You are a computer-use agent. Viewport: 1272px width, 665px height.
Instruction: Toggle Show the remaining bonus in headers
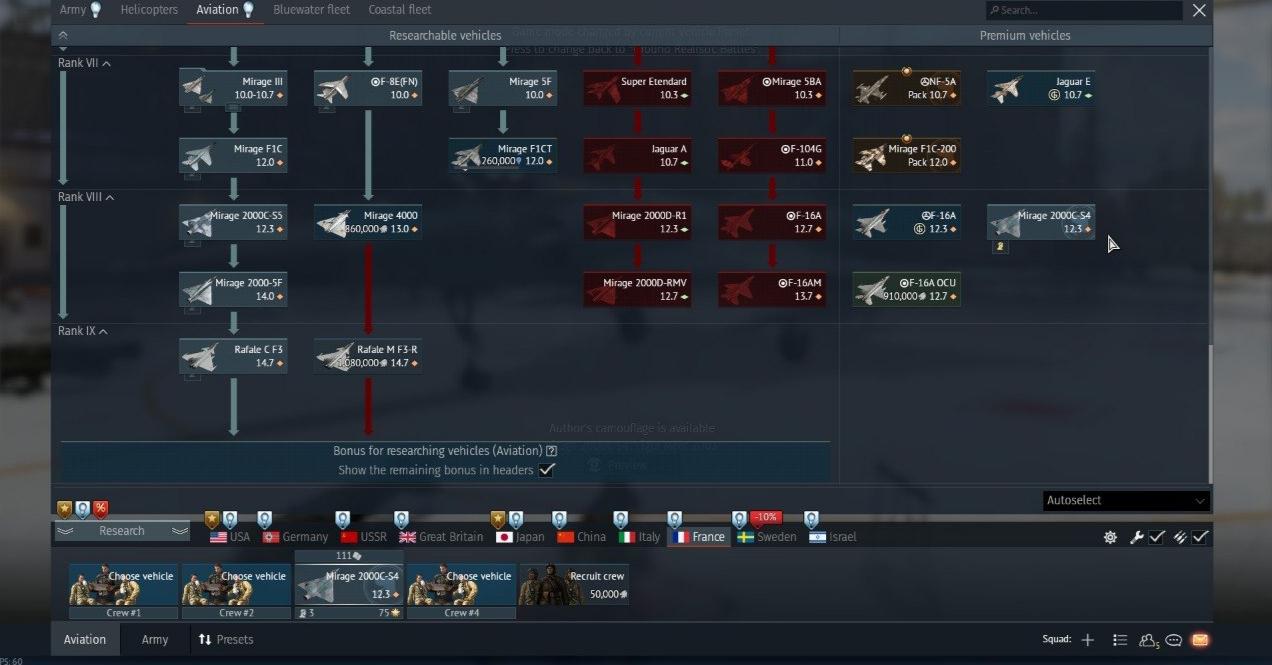pyautogui.click(x=546, y=470)
